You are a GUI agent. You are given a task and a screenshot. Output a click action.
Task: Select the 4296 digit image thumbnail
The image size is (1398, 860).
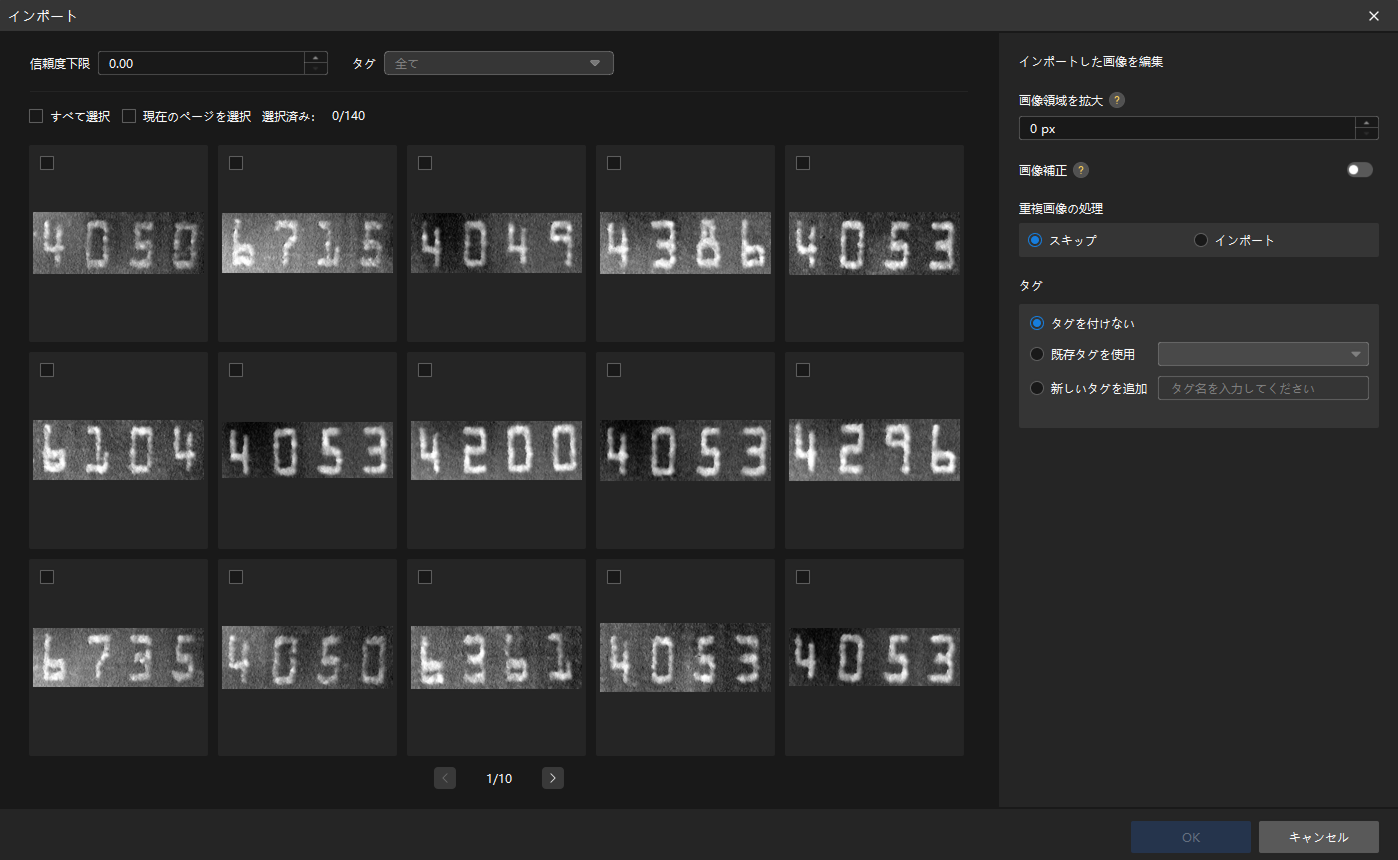(x=874, y=449)
